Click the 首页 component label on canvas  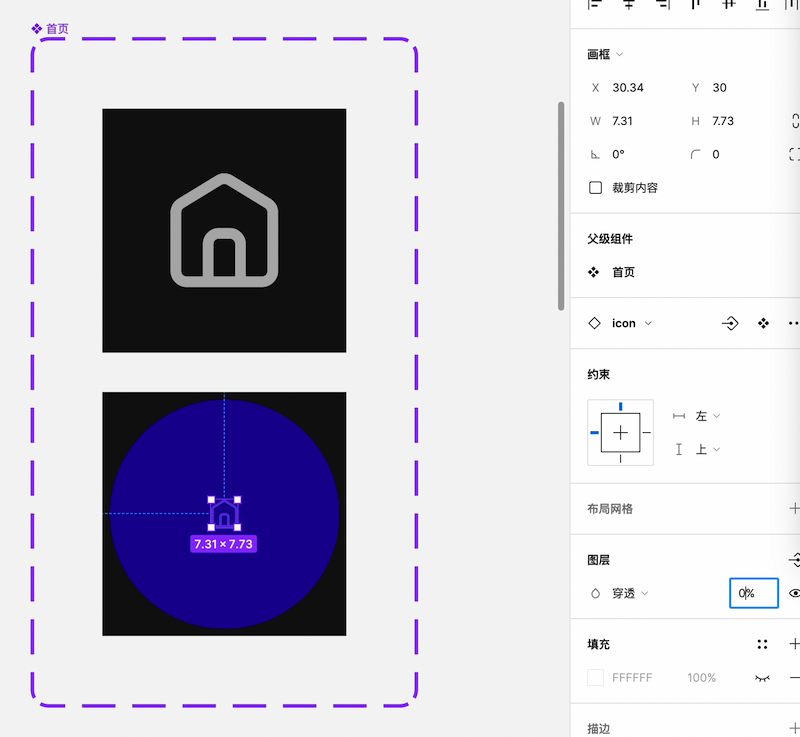point(51,29)
